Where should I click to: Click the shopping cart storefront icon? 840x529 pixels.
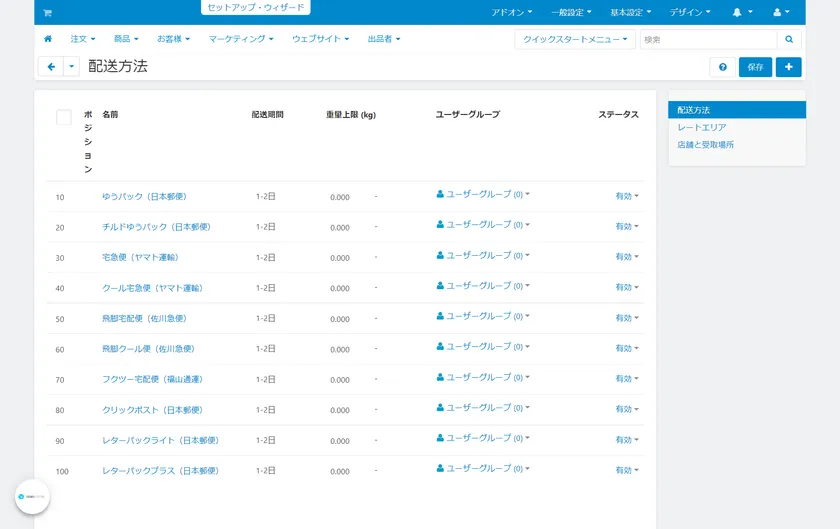47,13
